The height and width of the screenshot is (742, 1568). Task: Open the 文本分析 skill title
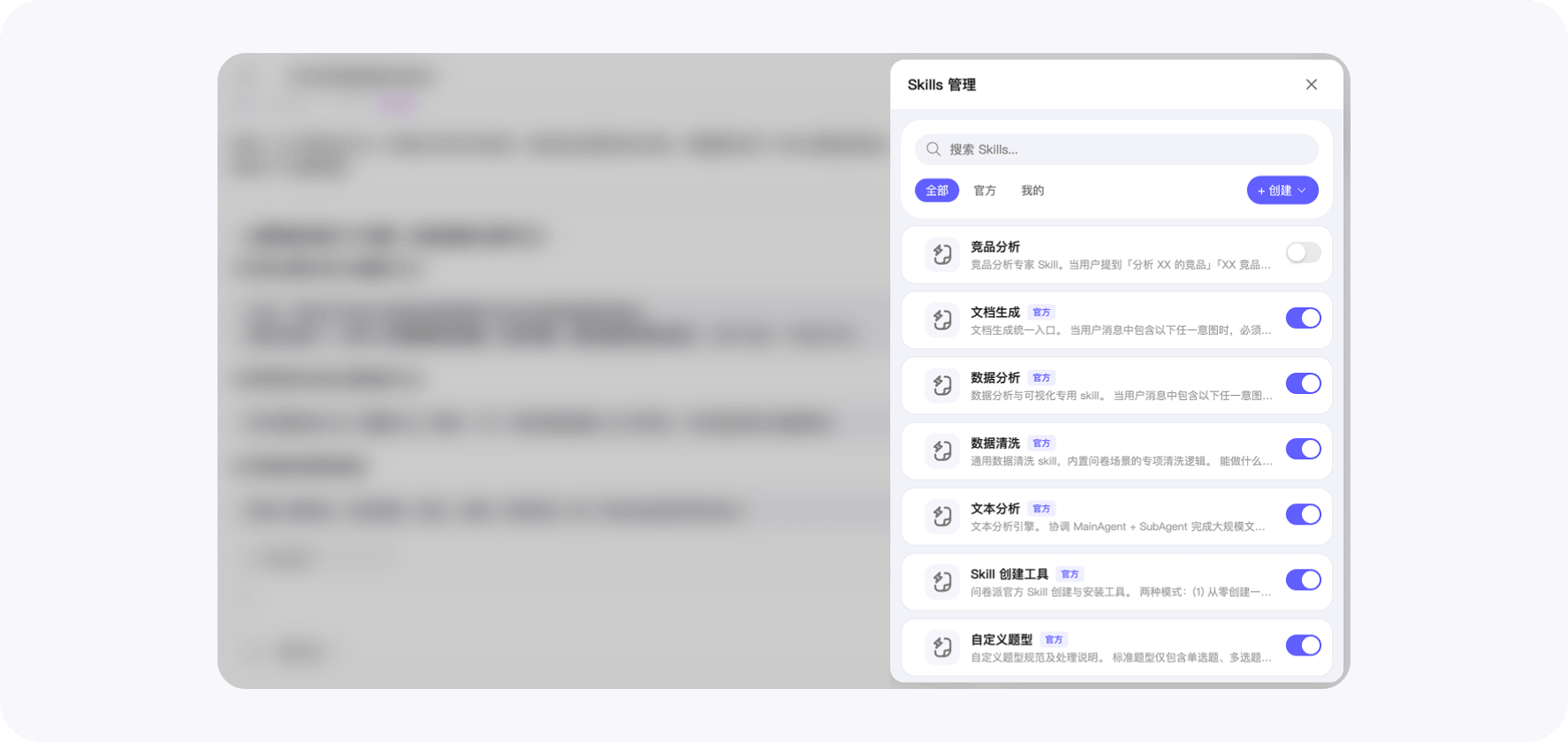click(x=995, y=508)
